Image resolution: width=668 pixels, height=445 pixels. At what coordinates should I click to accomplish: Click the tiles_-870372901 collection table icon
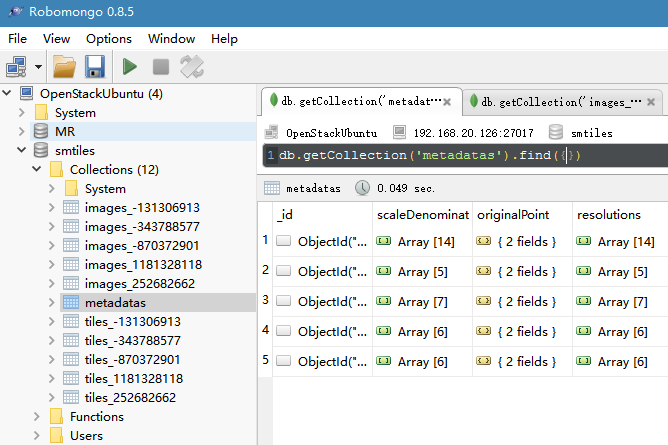click(71, 359)
